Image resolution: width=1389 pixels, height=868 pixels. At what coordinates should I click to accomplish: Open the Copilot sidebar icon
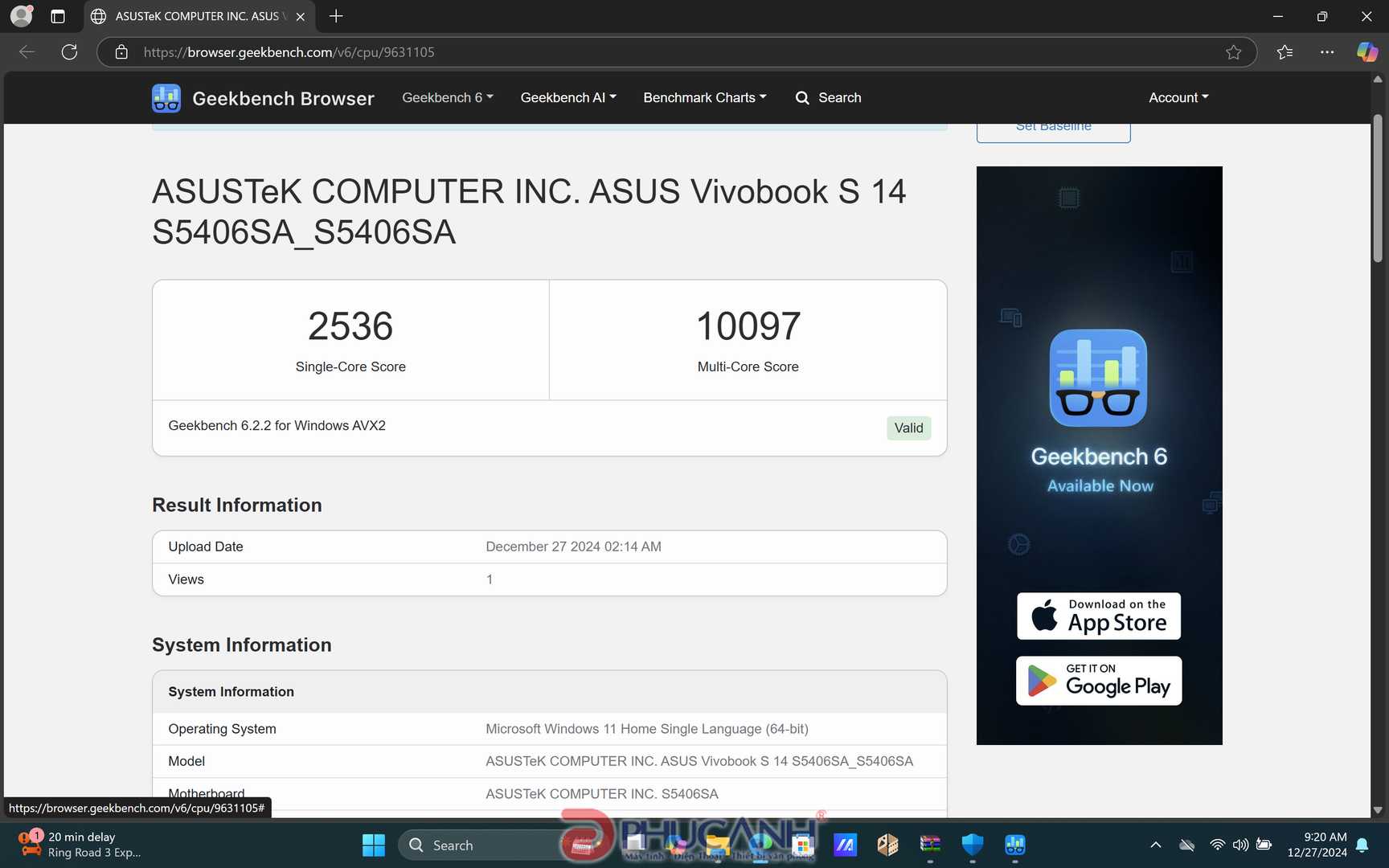1367,52
